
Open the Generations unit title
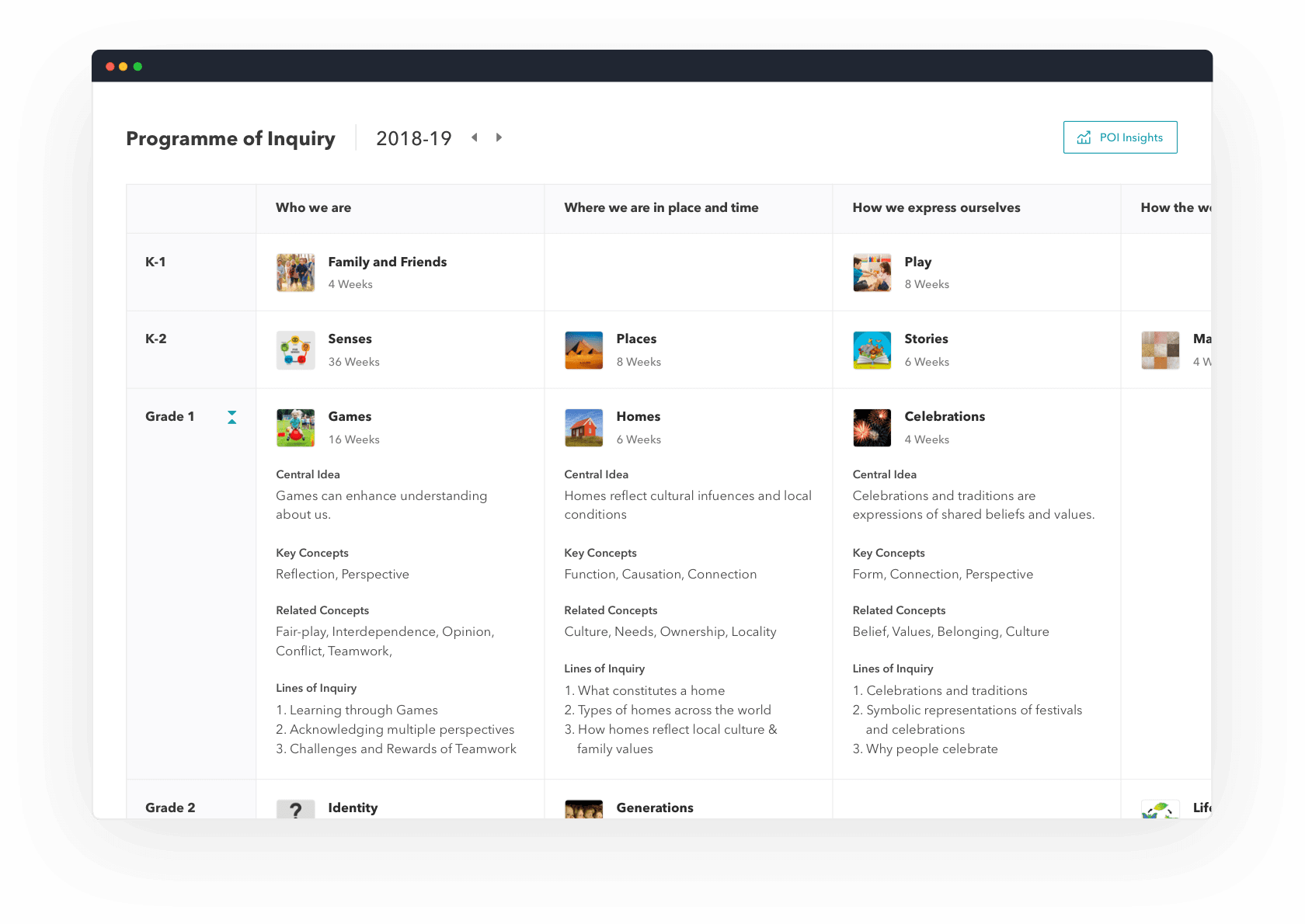click(655, 808)
